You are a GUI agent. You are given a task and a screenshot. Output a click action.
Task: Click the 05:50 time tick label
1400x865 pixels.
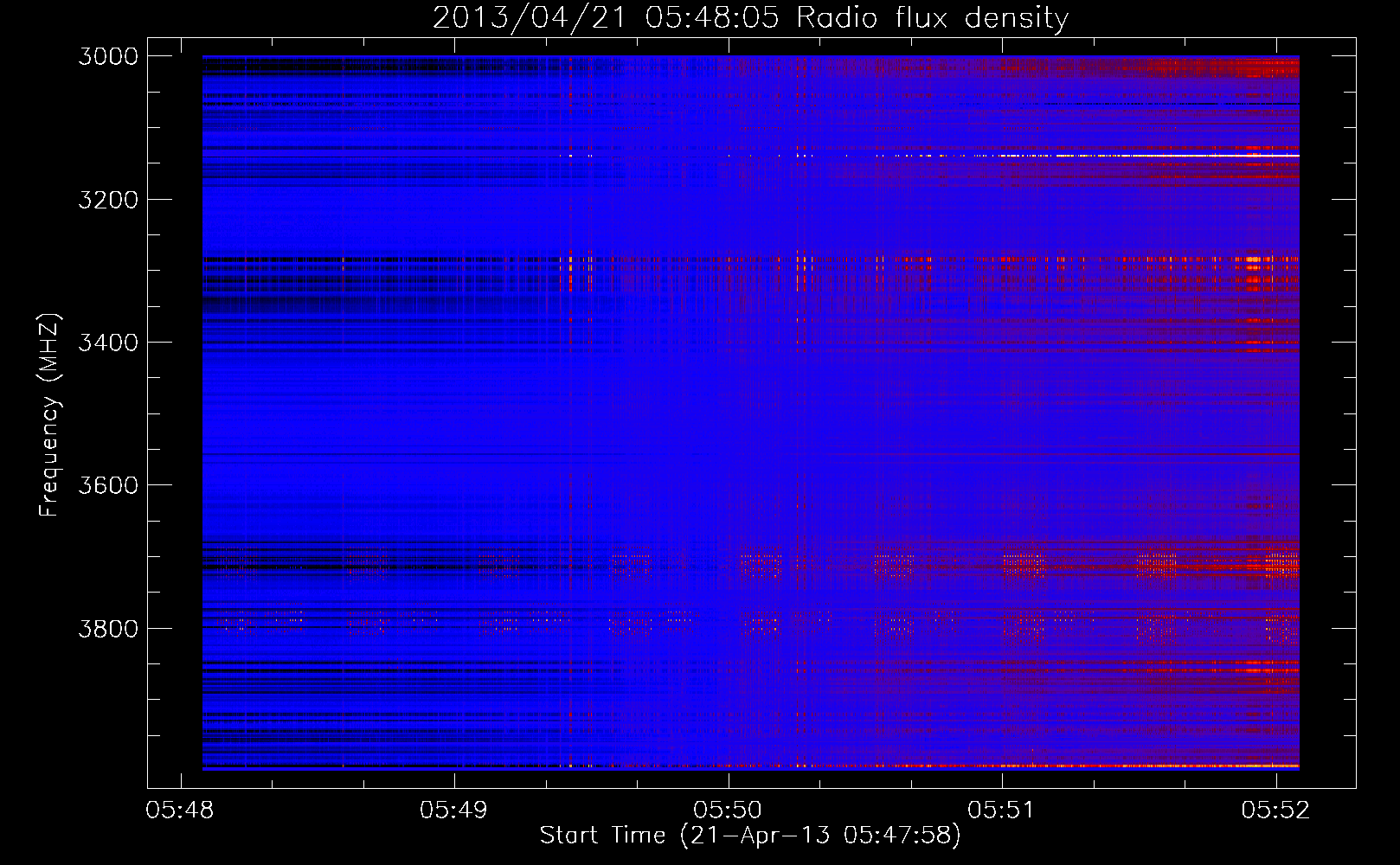point(728,810)
